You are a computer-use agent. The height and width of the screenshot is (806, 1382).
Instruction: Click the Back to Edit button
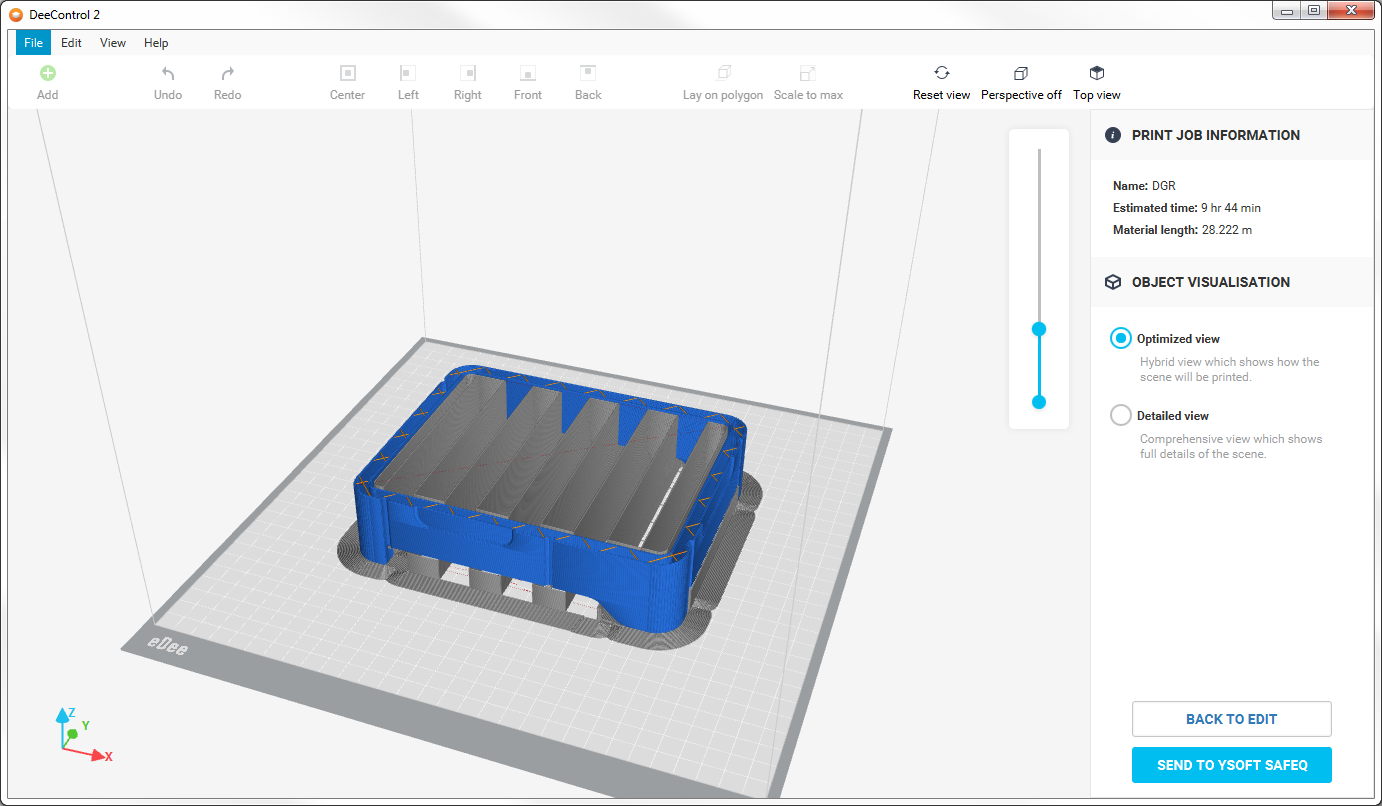pyautogui.click(x=1231, y=719)
